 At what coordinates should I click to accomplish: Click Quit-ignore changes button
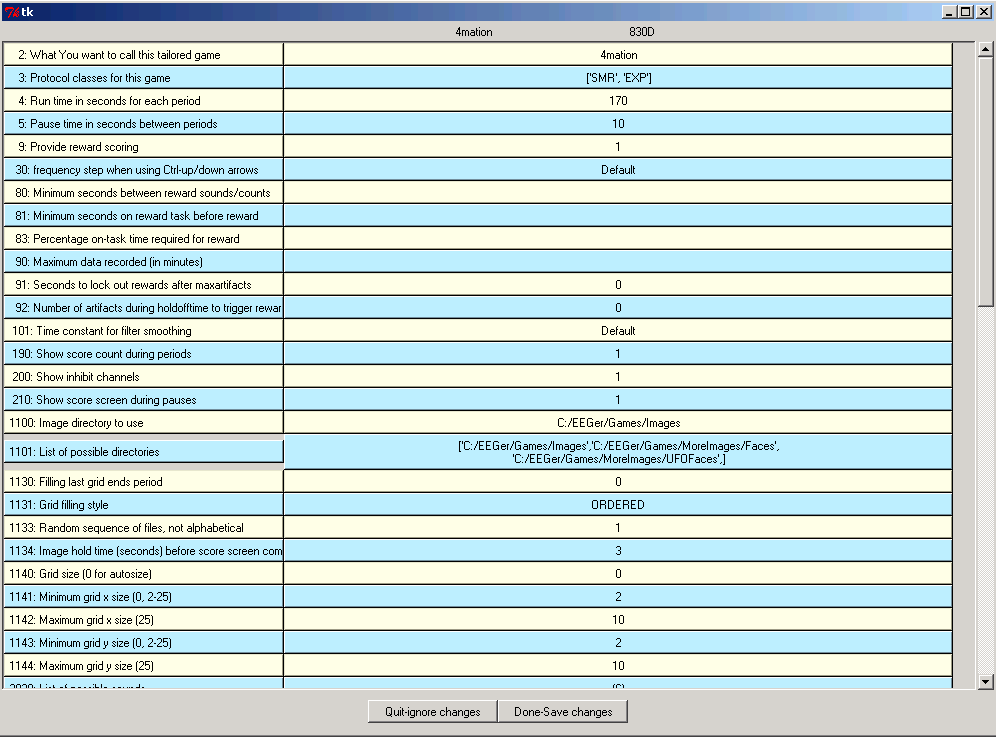[433, 712]
